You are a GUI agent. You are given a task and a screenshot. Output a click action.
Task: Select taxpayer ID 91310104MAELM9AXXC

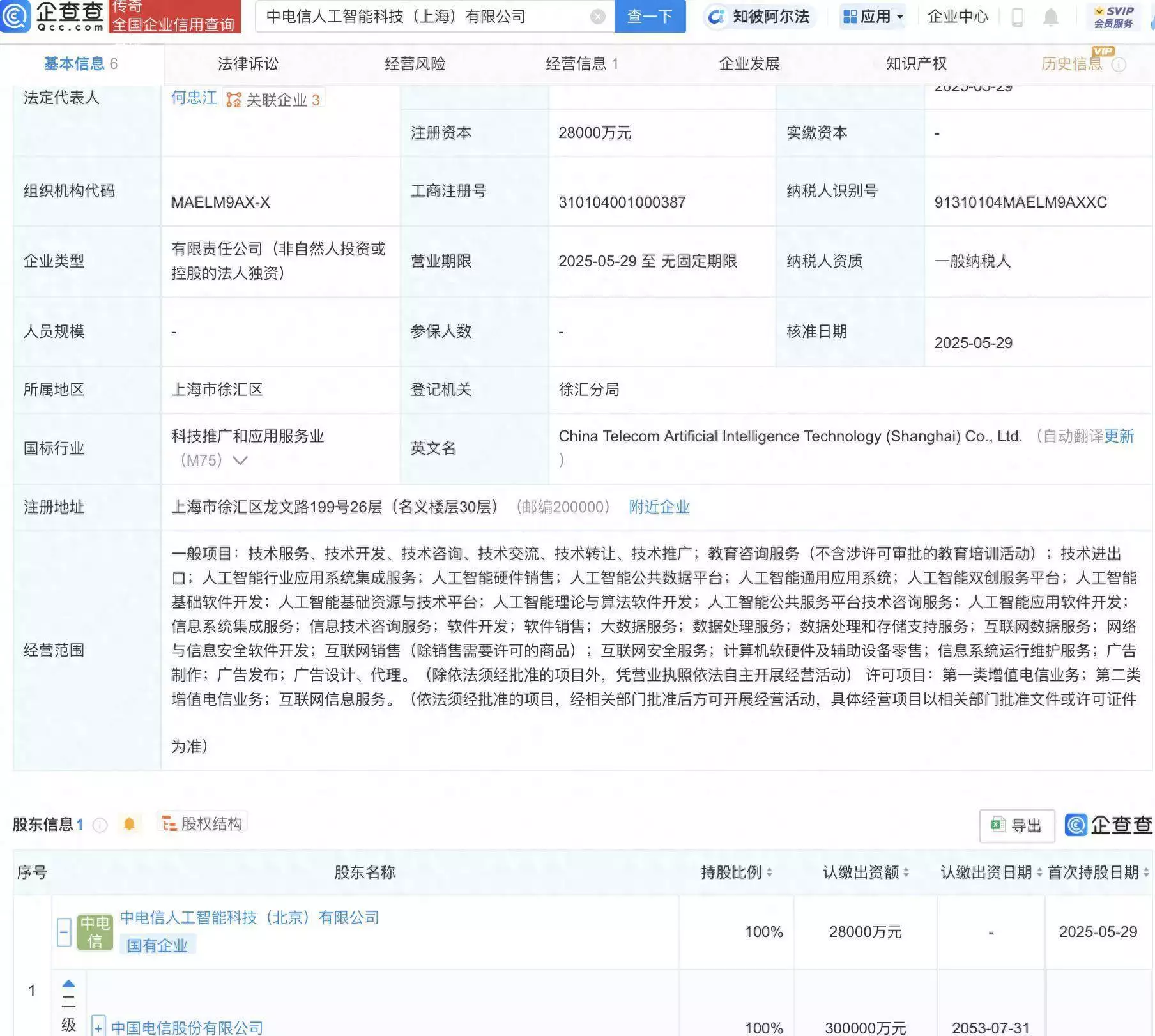coord(1020,202)
